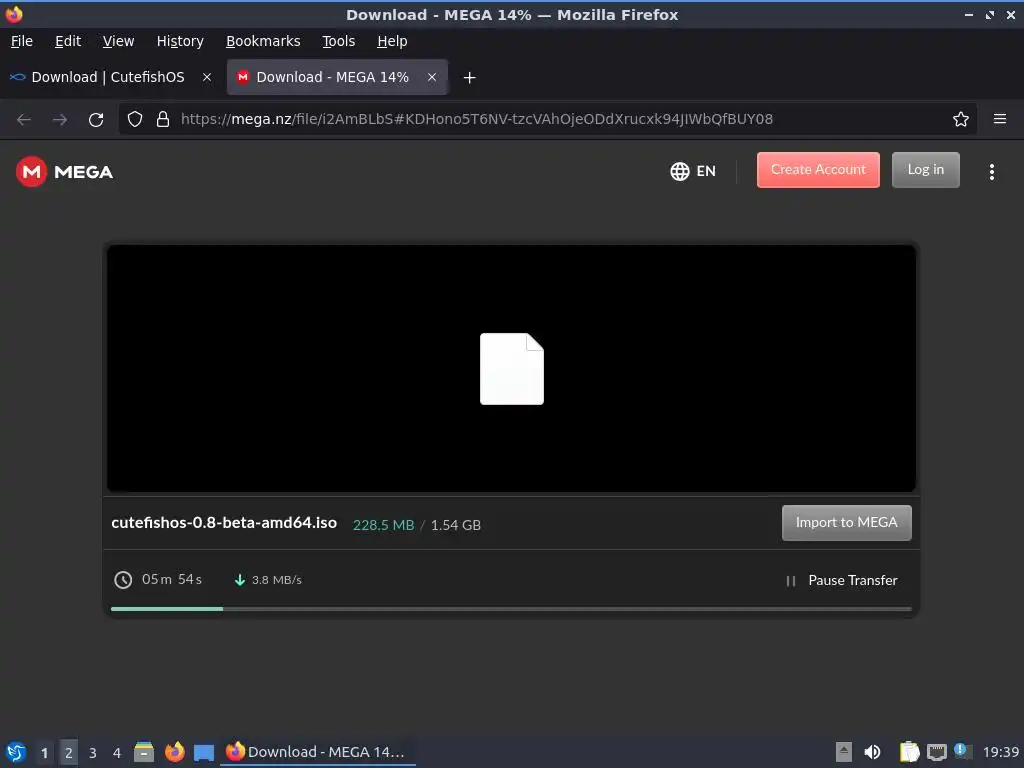This screenshot has height=768, width=1024.
Task: Bookmark this page with star icon
Action: pyautogui.click(x=961, y=119)
